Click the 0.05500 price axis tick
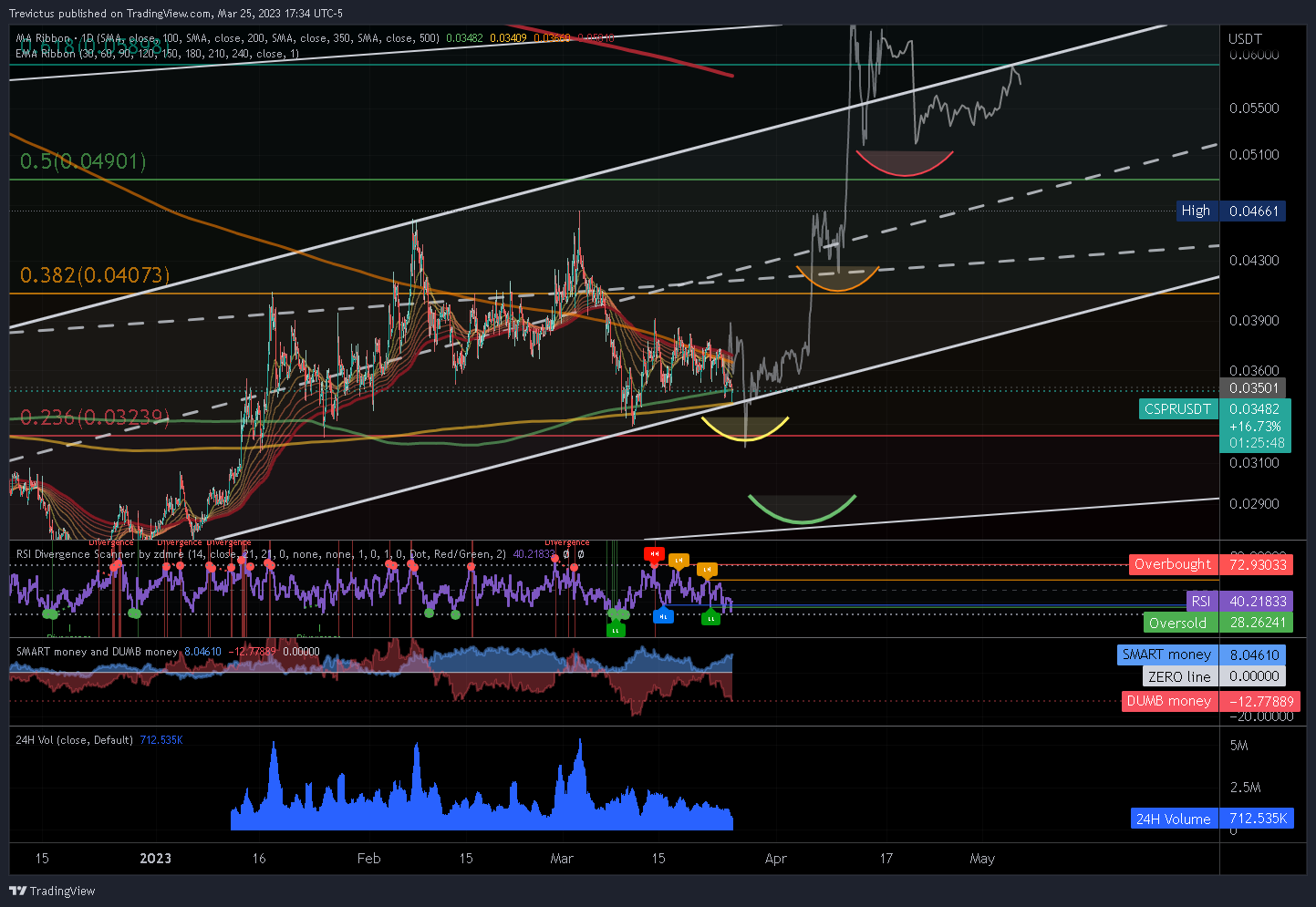 (1254, 108)
